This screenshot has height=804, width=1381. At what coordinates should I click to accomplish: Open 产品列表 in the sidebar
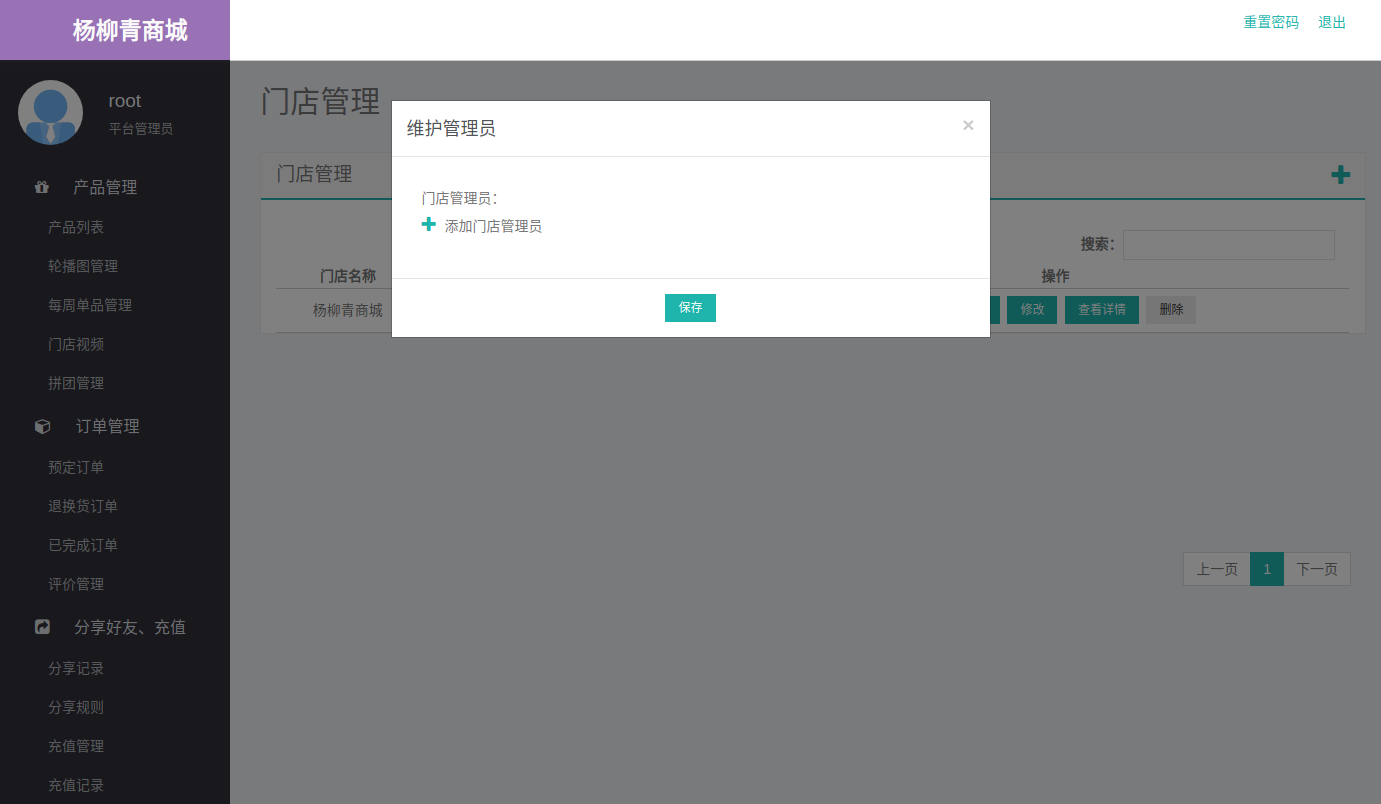click(x=76, y=227)
